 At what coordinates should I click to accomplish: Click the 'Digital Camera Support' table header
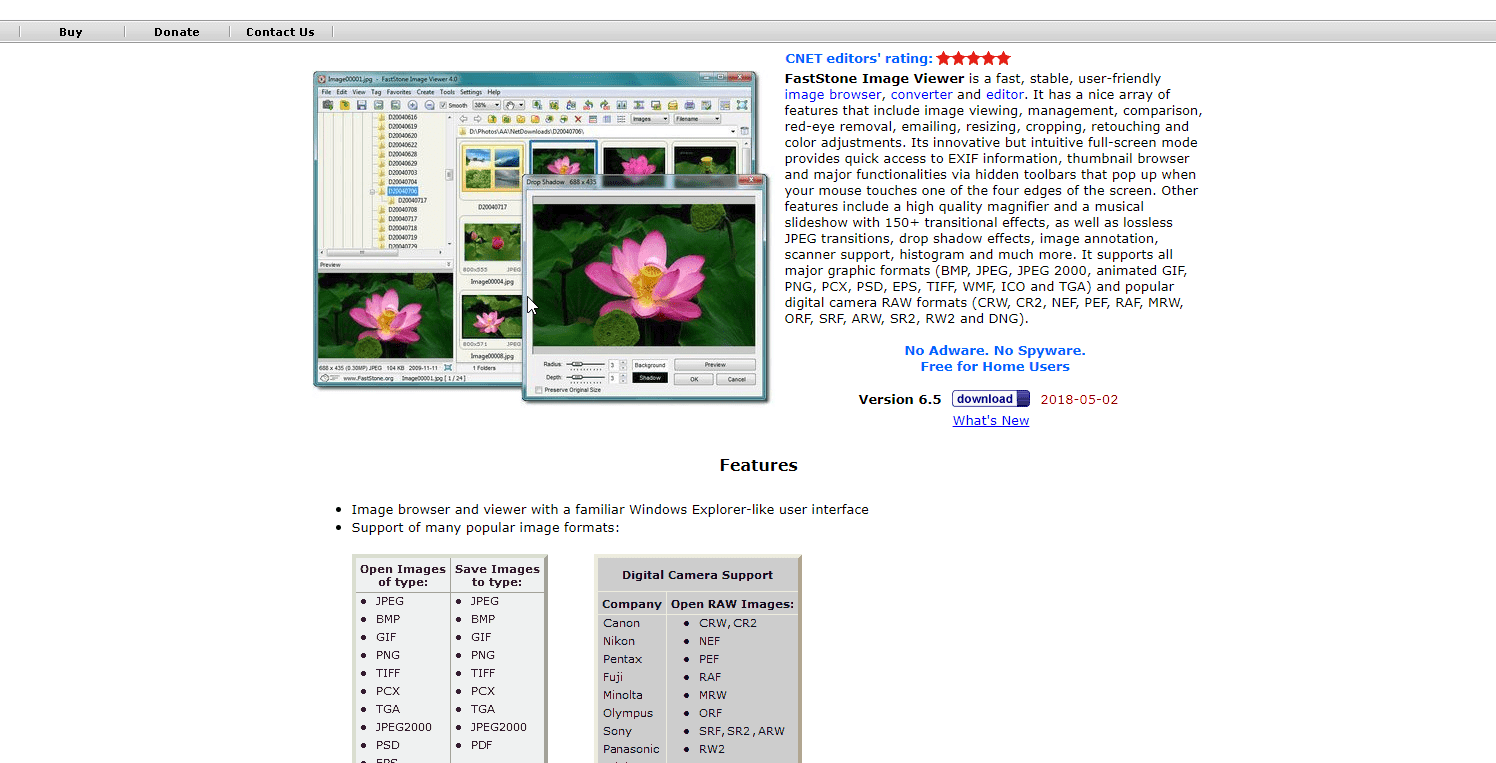click(697, 575)
